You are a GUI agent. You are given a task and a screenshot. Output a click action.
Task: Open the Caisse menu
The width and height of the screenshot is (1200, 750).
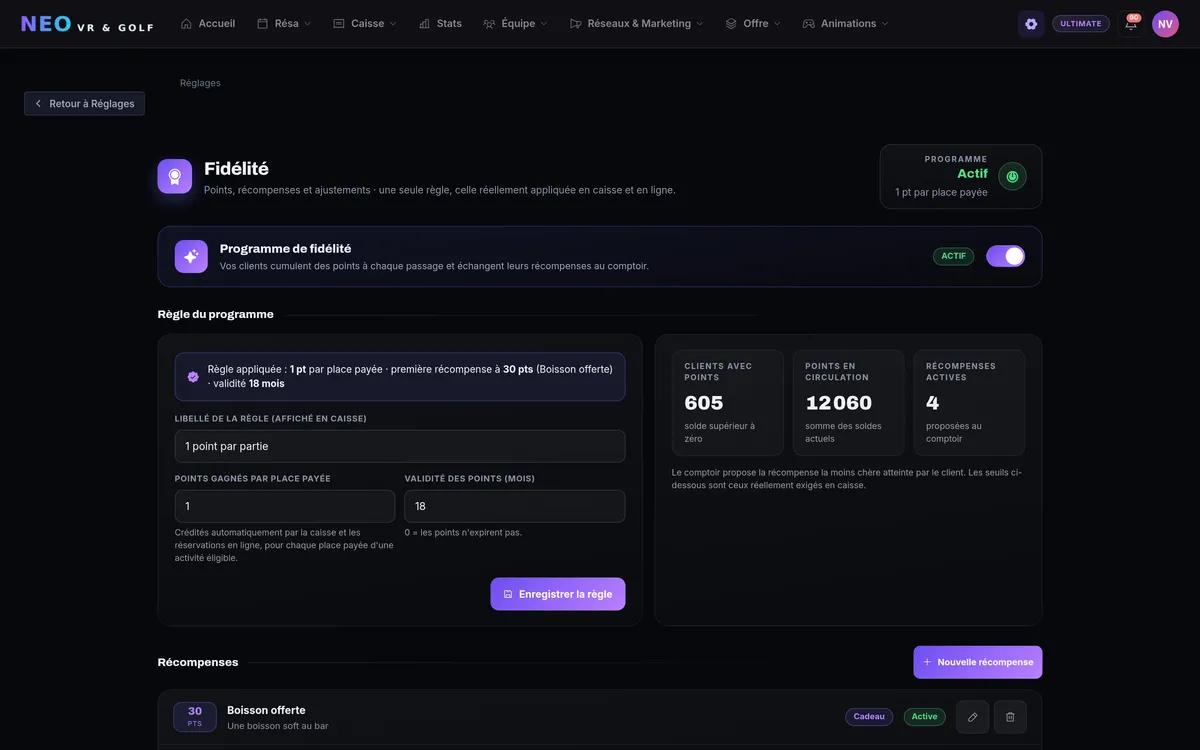click(x=365, y=23)
